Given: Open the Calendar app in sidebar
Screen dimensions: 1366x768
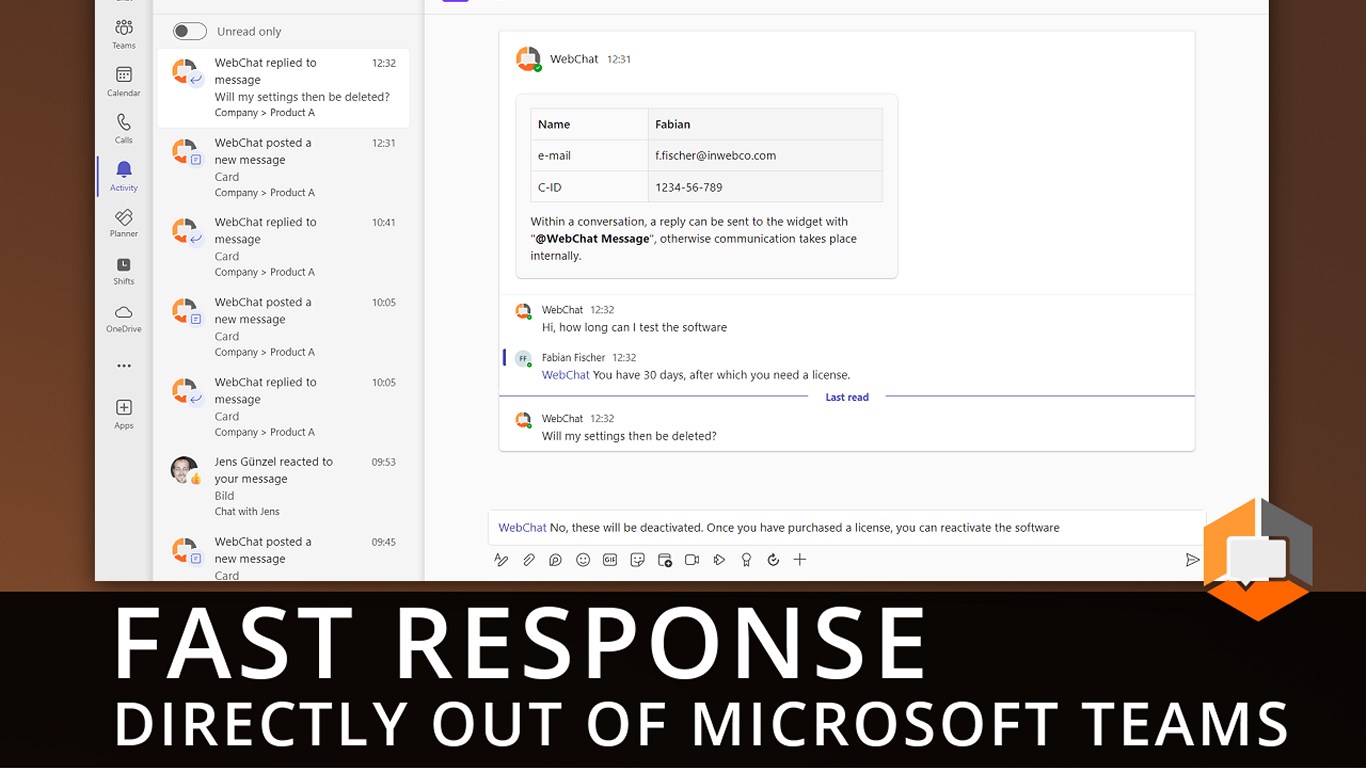Looking at the screenshot, I should 124,81.
